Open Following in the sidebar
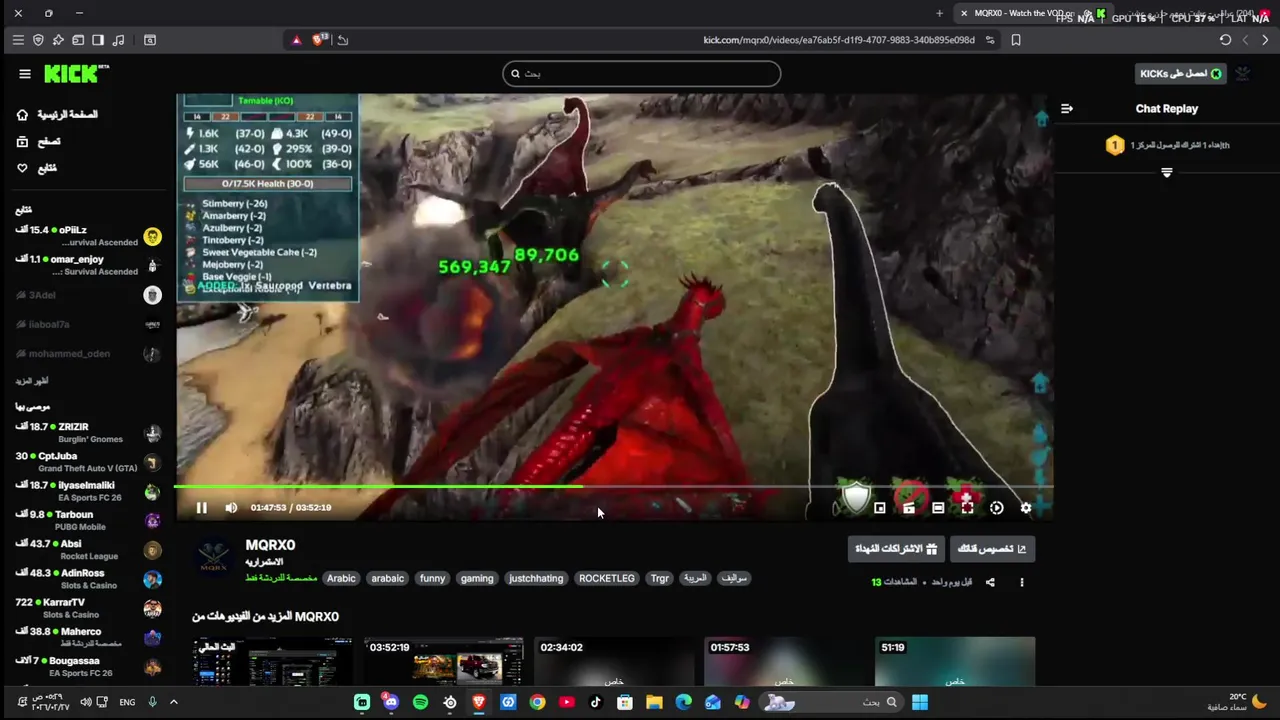 (x=36, y=168)
